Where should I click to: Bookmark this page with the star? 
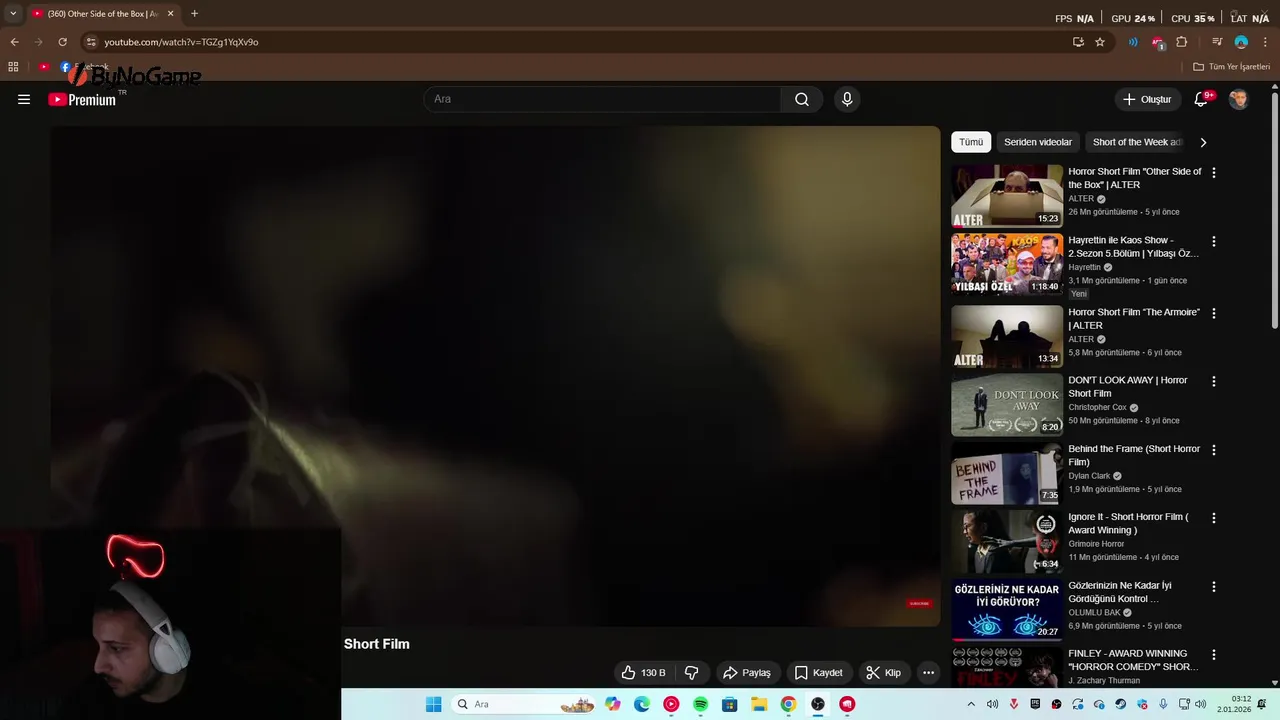(1100, 42)
